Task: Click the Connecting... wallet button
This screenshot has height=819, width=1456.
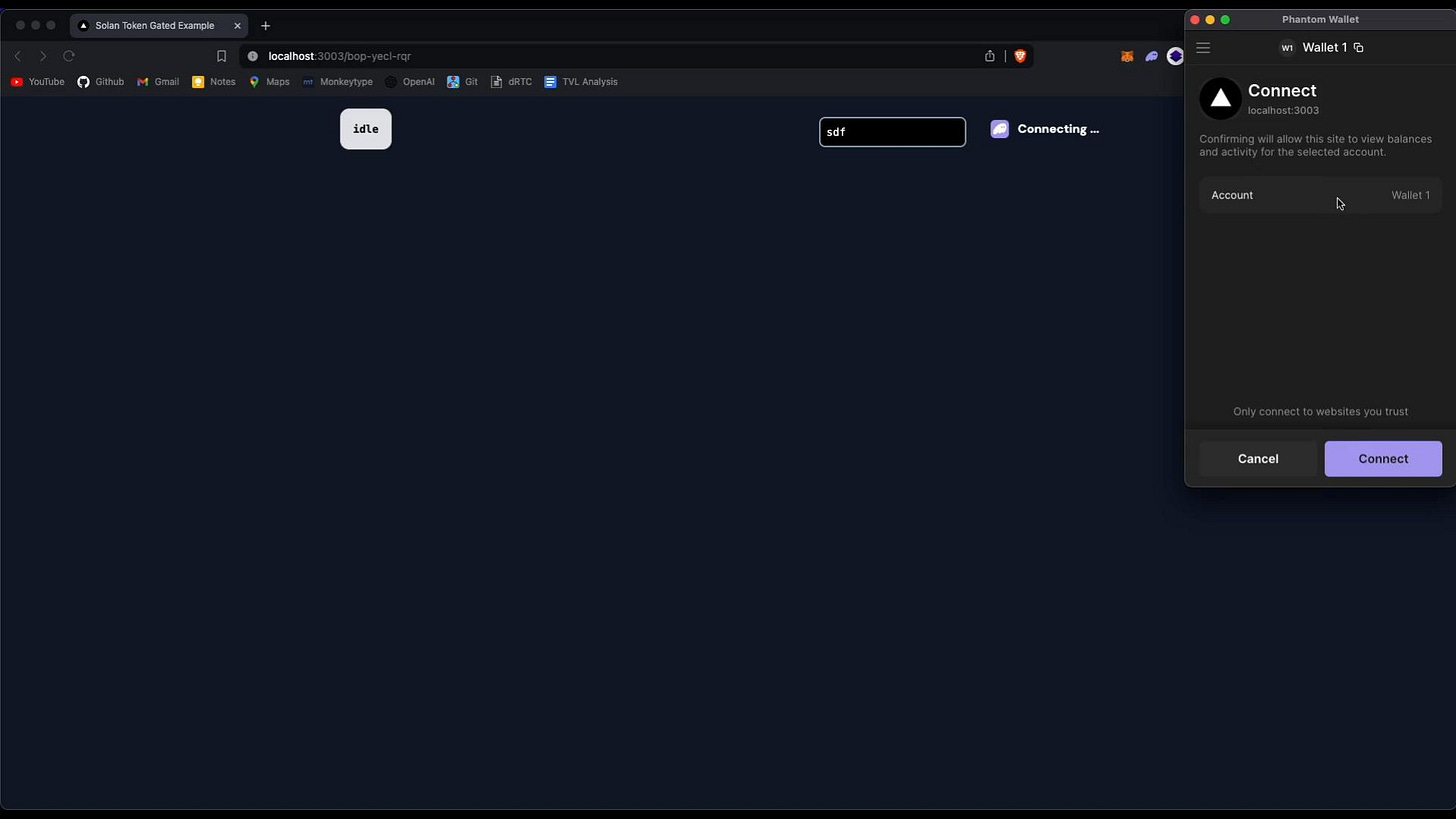Action: point(1045,129)
